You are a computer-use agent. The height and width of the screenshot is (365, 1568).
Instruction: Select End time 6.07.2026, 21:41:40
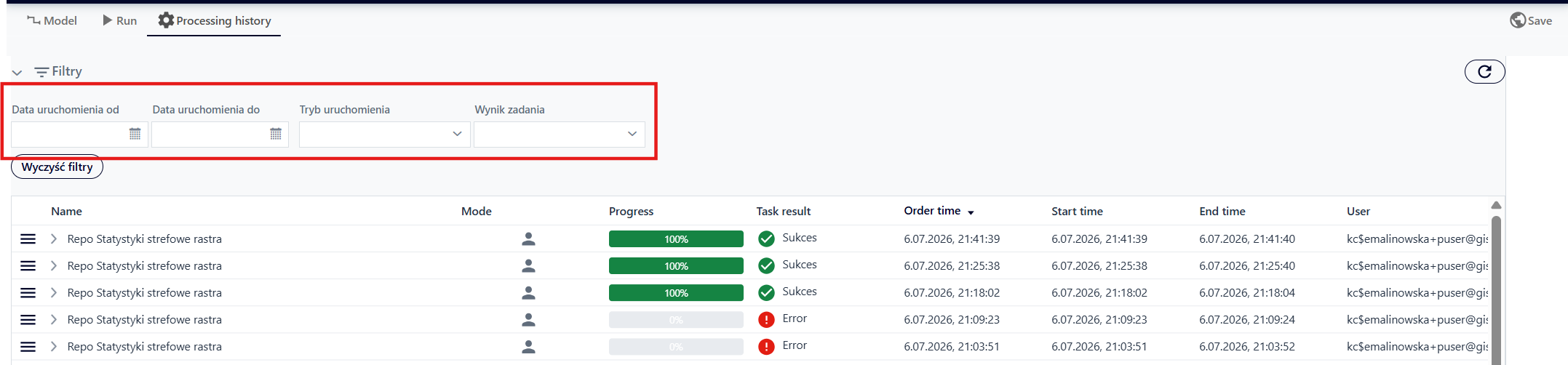tap(1247, 238)
